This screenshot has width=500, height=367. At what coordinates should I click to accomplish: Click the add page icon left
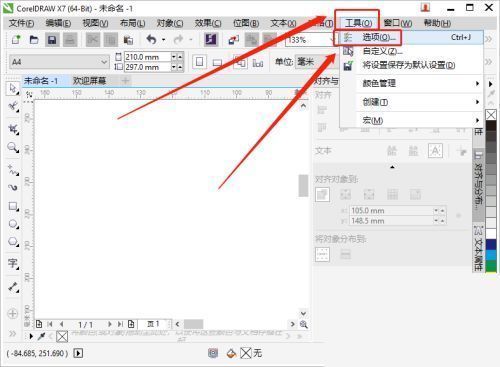39,324
